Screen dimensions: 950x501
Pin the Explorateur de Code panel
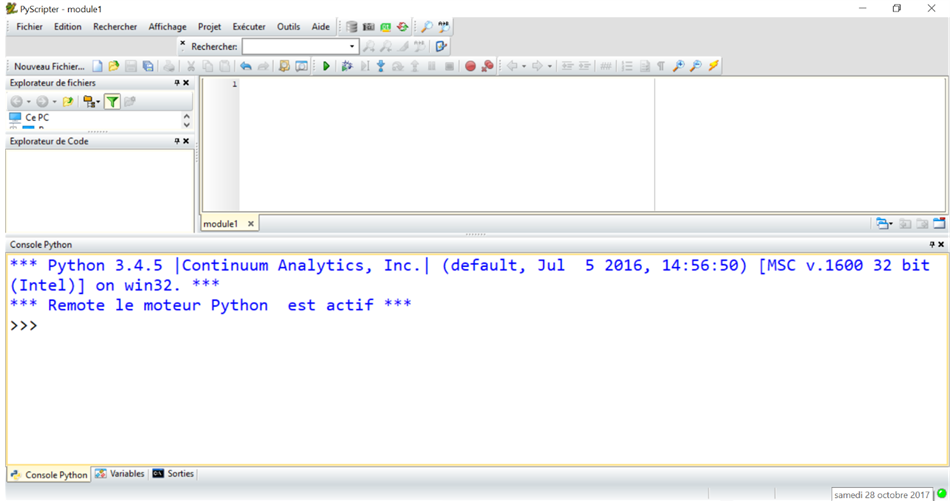(x=177, y=142)
